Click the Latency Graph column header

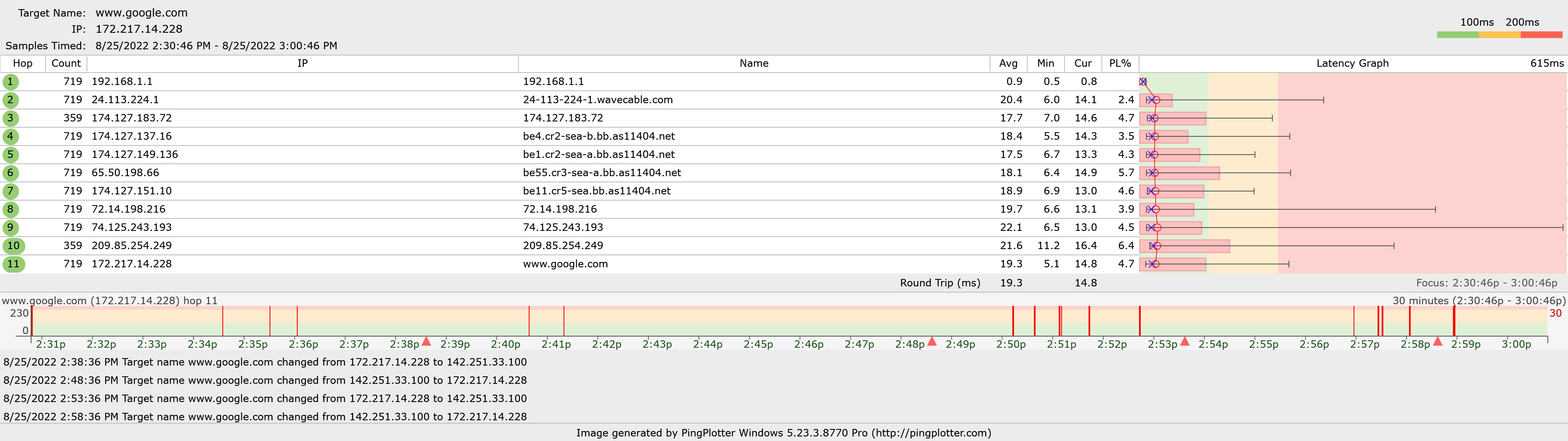(1352, 63)
